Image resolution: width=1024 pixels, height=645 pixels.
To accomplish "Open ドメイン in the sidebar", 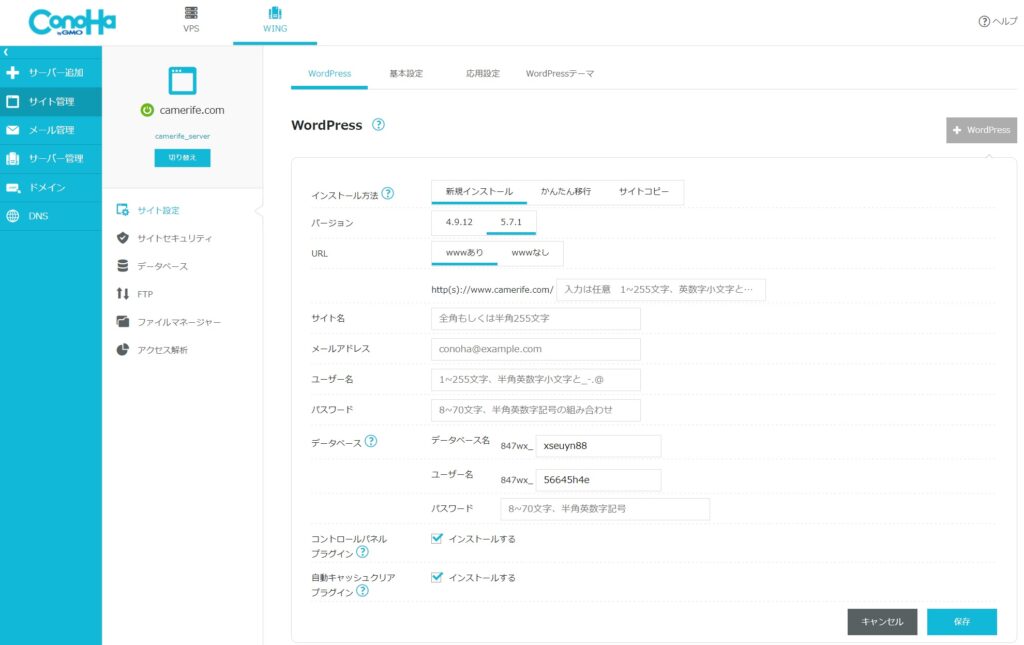I will [51, 187].
